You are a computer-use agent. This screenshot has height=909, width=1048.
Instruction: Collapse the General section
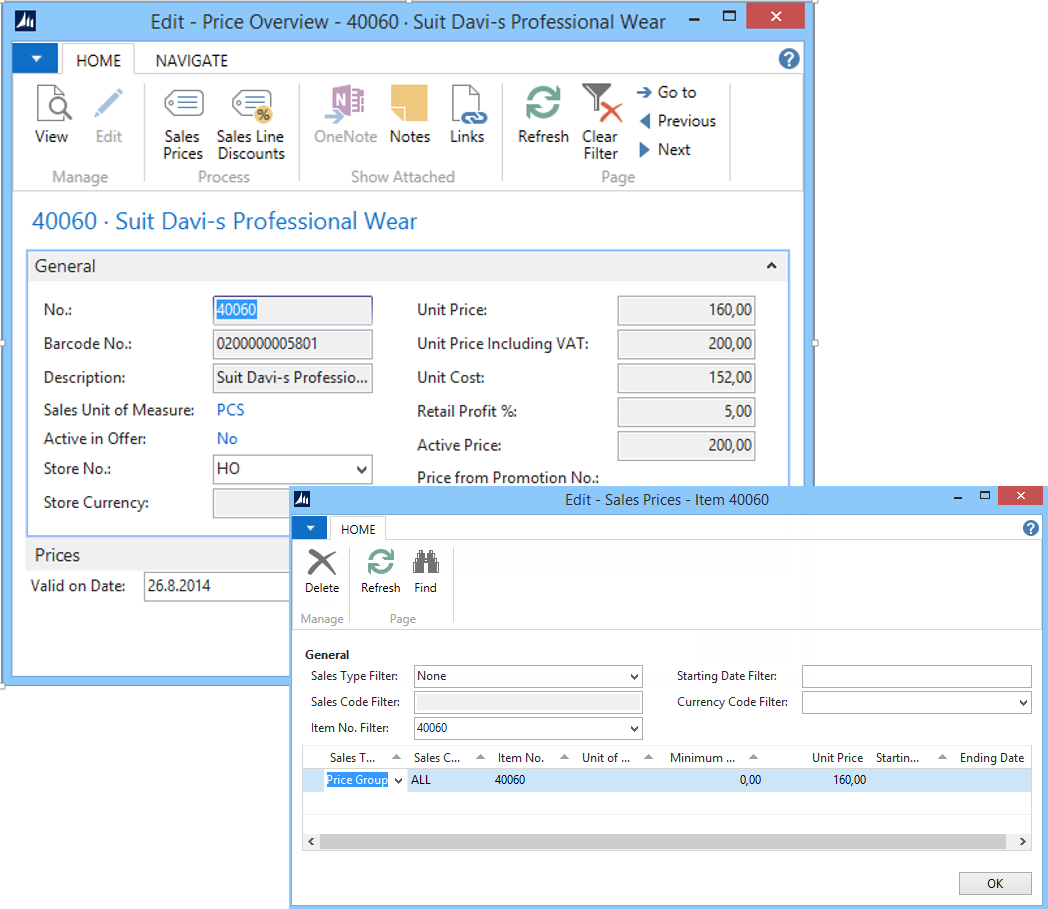coord(771,266)
